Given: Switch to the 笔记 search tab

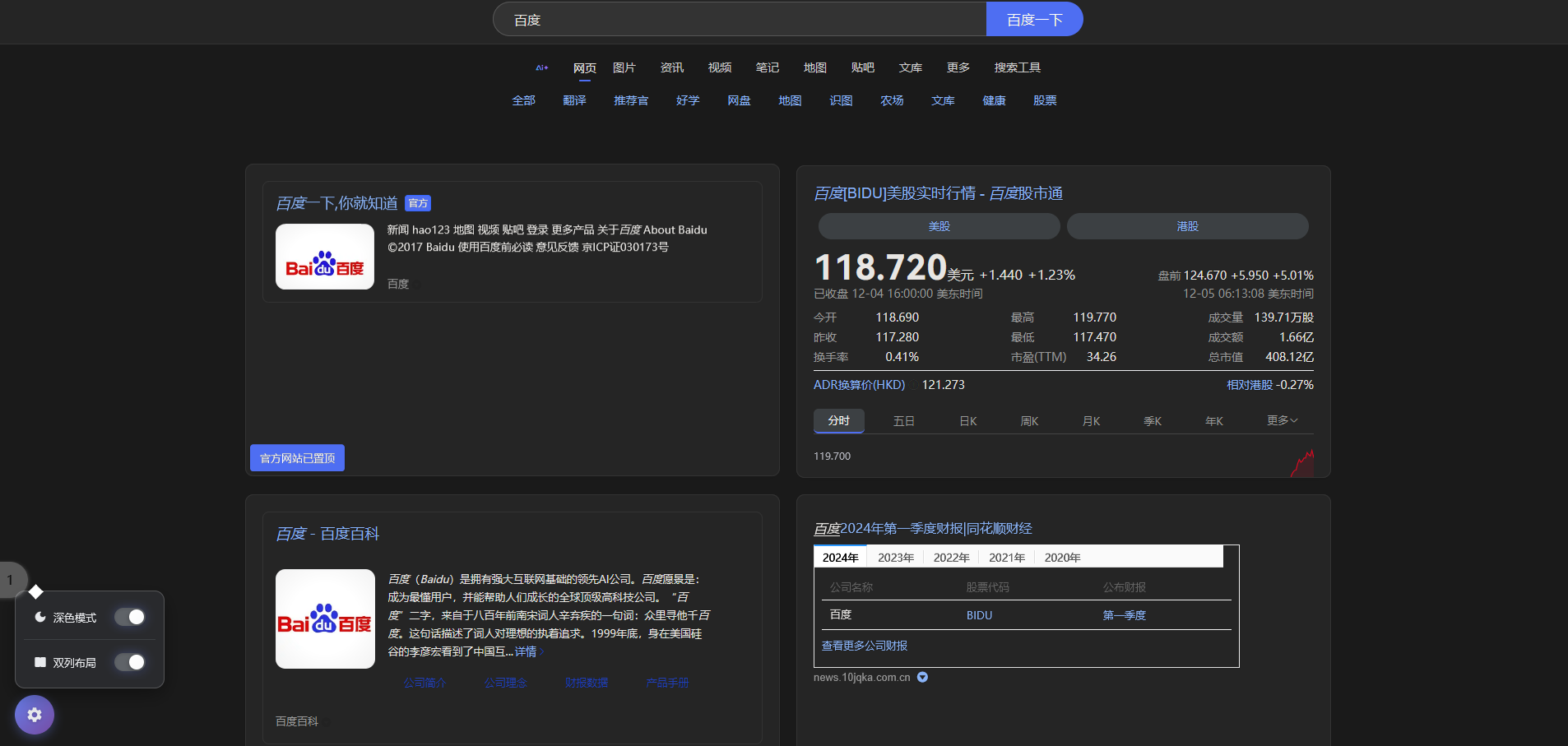Looking at the screenshot, I should tap(768, 67).
